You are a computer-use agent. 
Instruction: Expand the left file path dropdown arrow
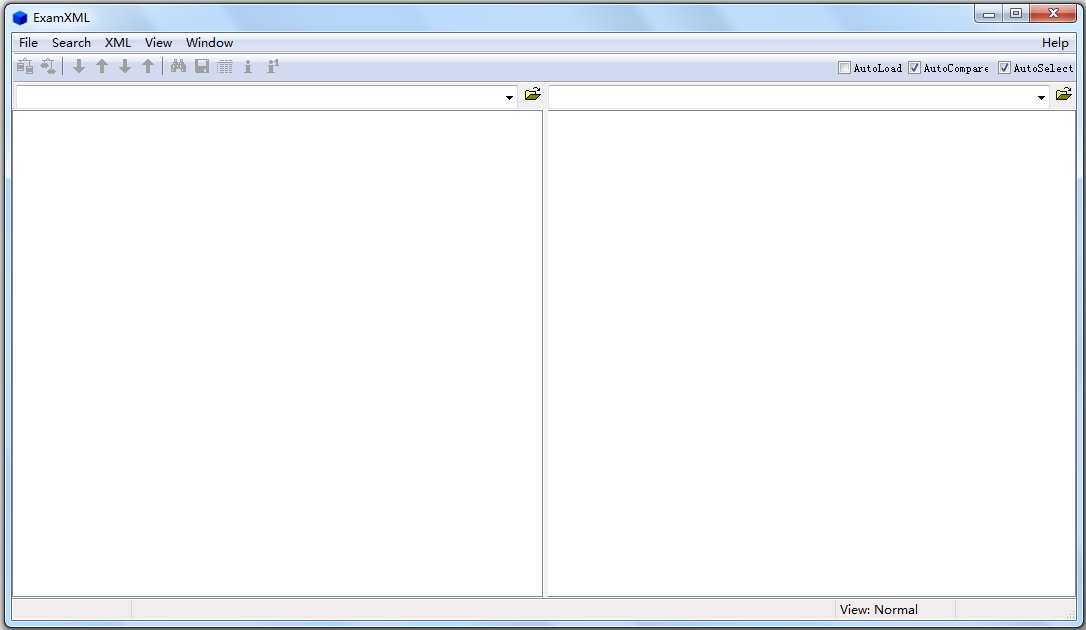point(509,98)
